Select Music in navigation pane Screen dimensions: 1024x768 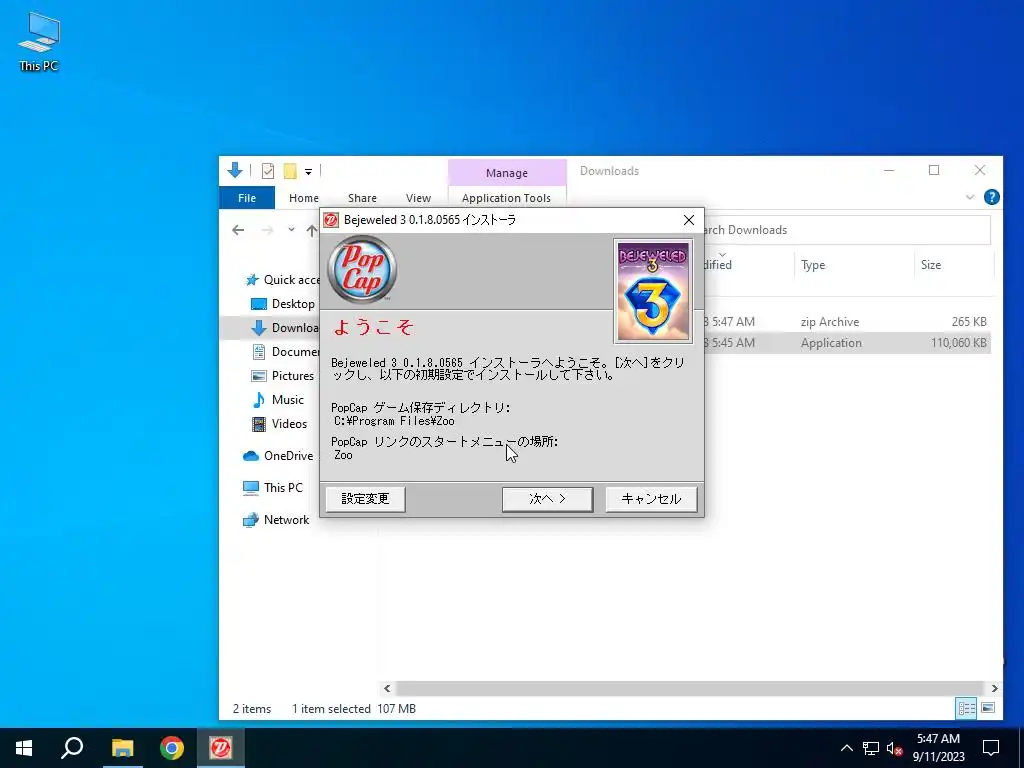coord(278,400)
